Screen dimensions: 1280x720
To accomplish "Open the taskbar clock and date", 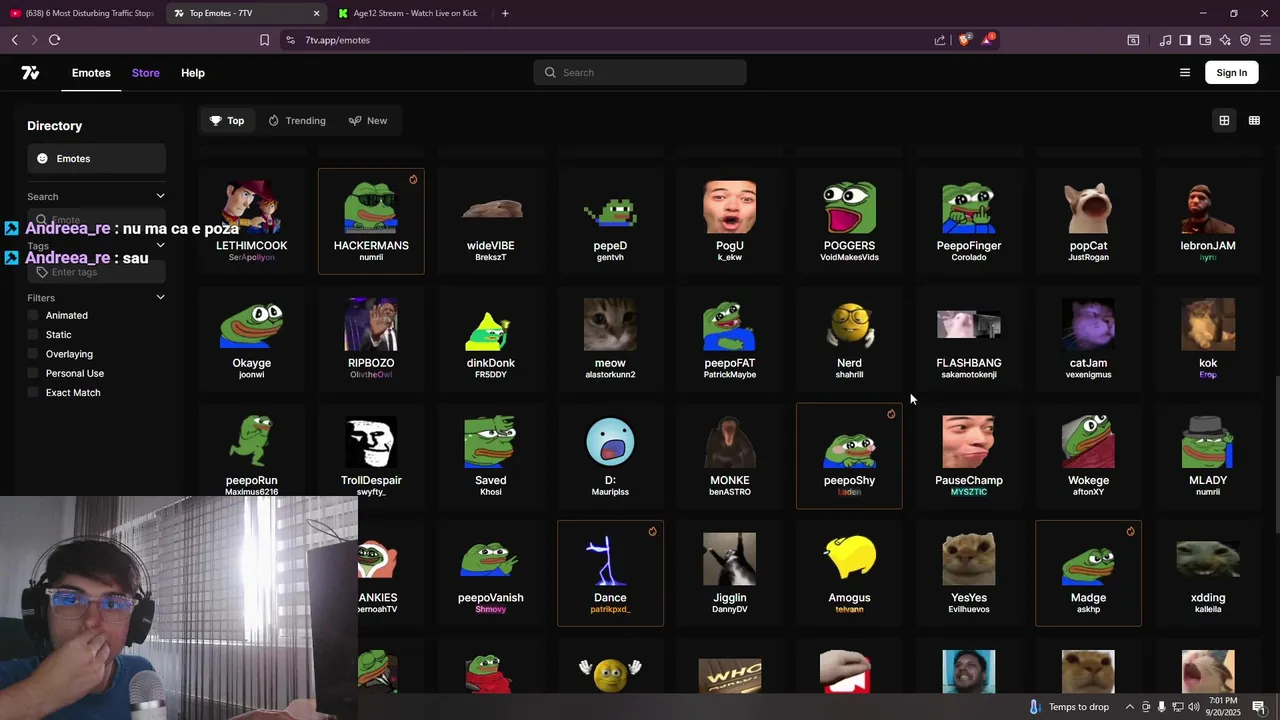I will coord(1223,707).
